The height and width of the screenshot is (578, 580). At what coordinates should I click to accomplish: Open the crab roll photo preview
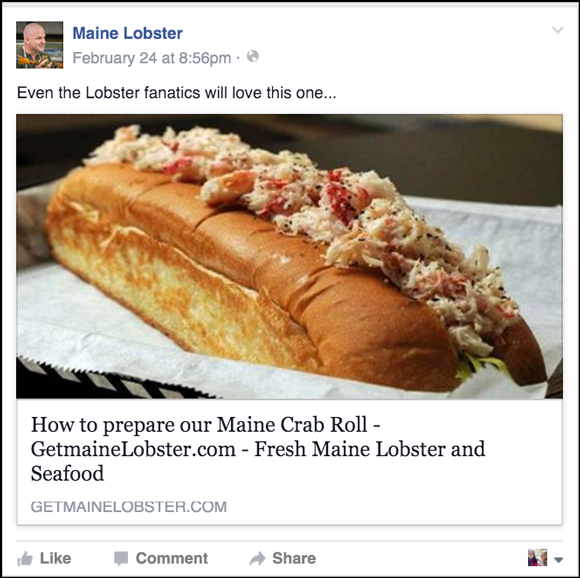click(289, 256)
